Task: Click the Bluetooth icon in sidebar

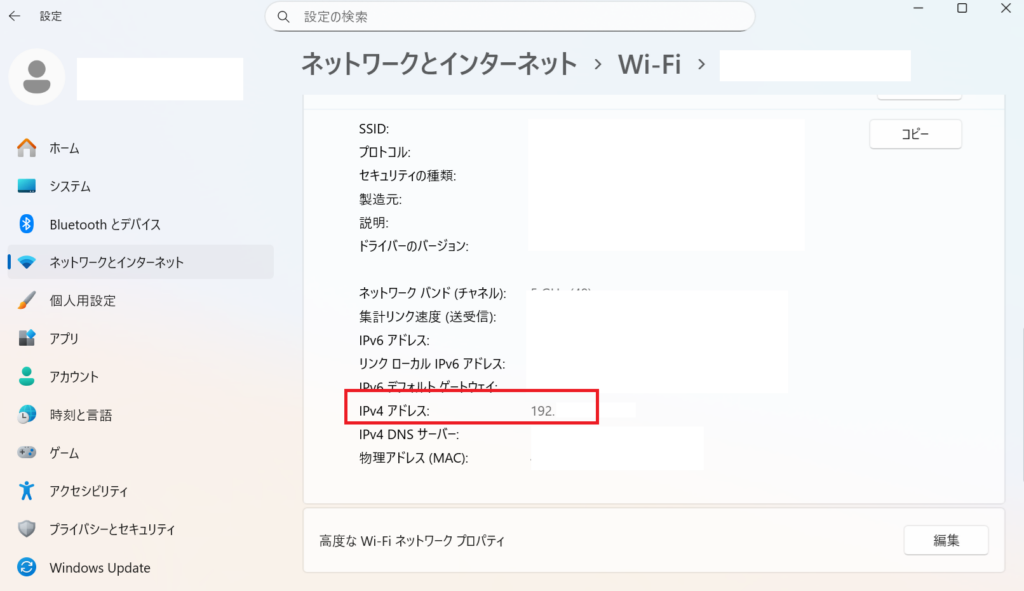Action: pyautogui.click(x=27, y=224)
